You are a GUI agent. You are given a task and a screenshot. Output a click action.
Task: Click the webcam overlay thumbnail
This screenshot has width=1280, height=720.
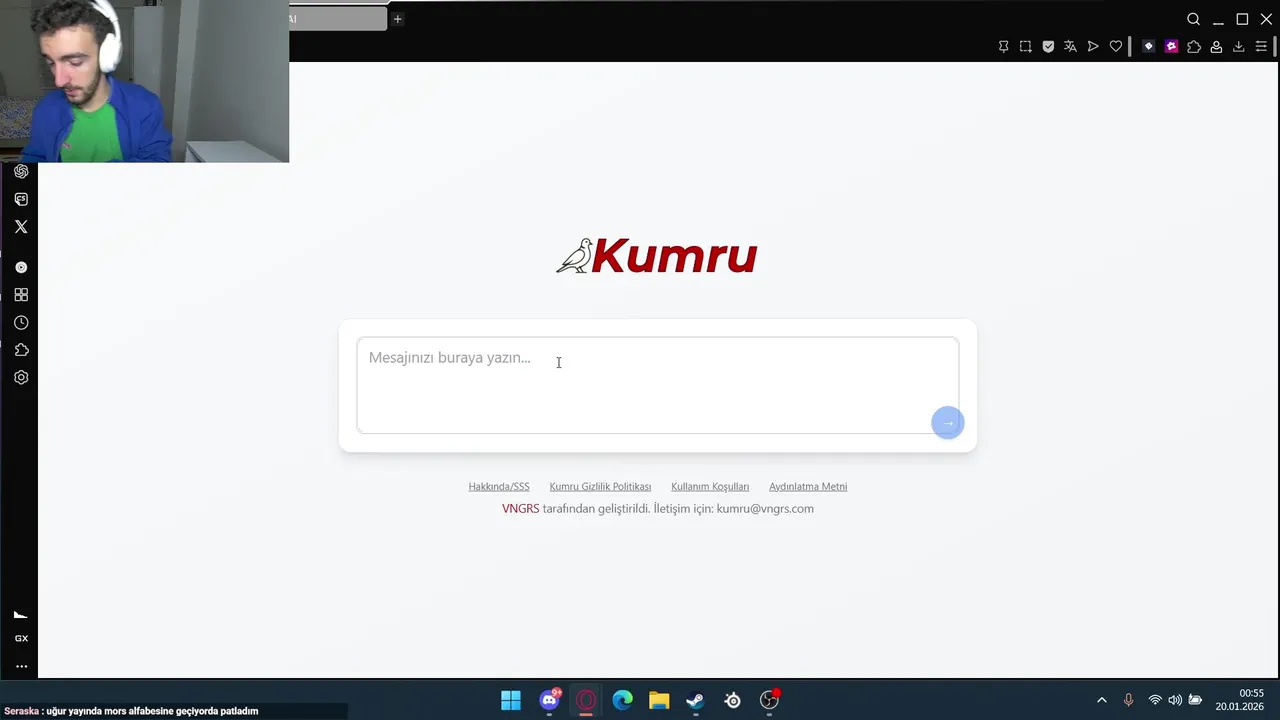144,81
